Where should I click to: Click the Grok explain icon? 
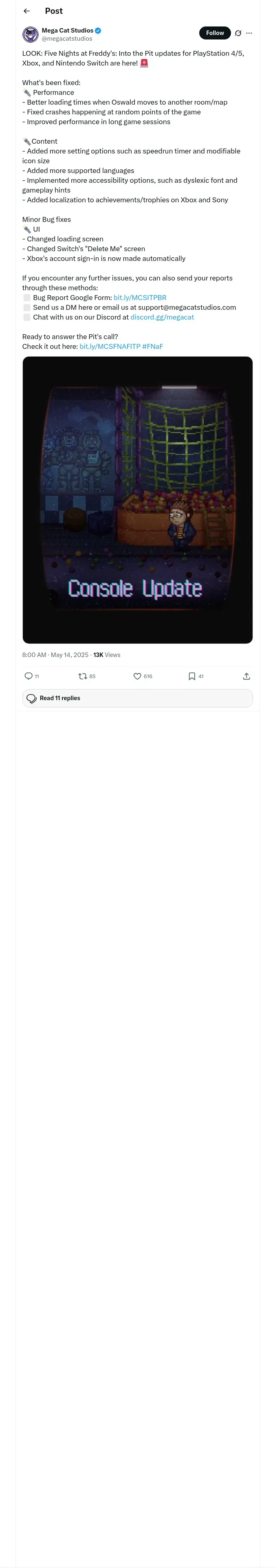click(238, 33)
